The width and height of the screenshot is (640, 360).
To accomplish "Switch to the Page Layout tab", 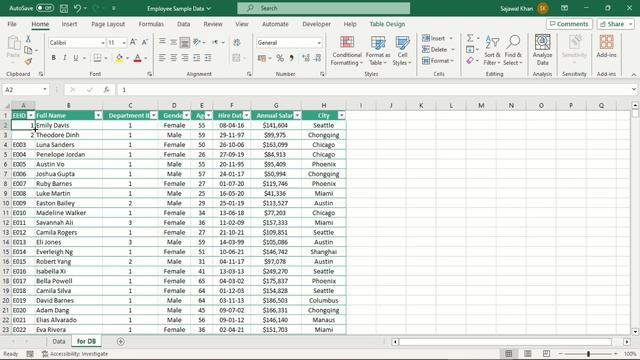I will pyautogui.click(x=108, y=24).
